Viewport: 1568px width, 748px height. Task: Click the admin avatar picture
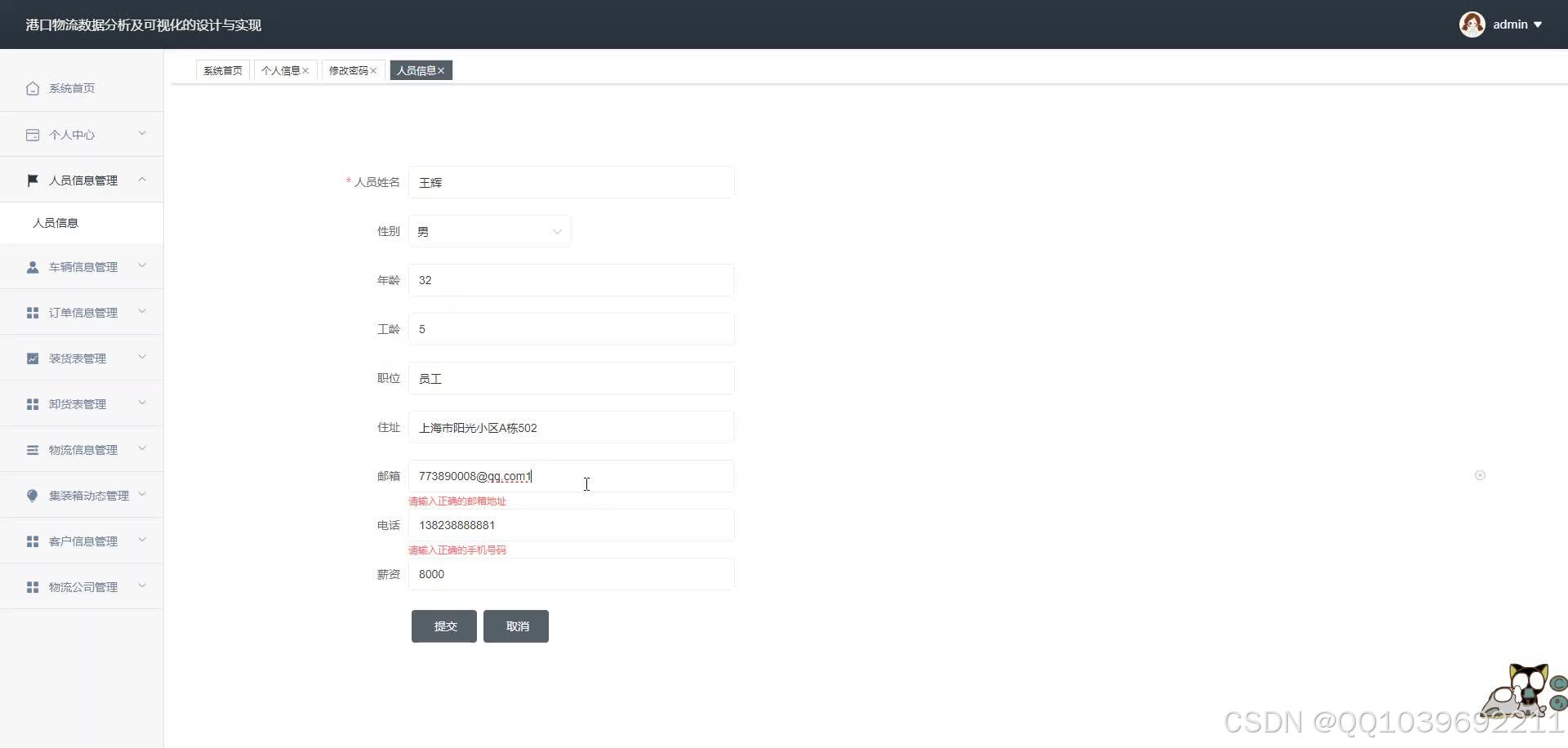coord(1472,24)
